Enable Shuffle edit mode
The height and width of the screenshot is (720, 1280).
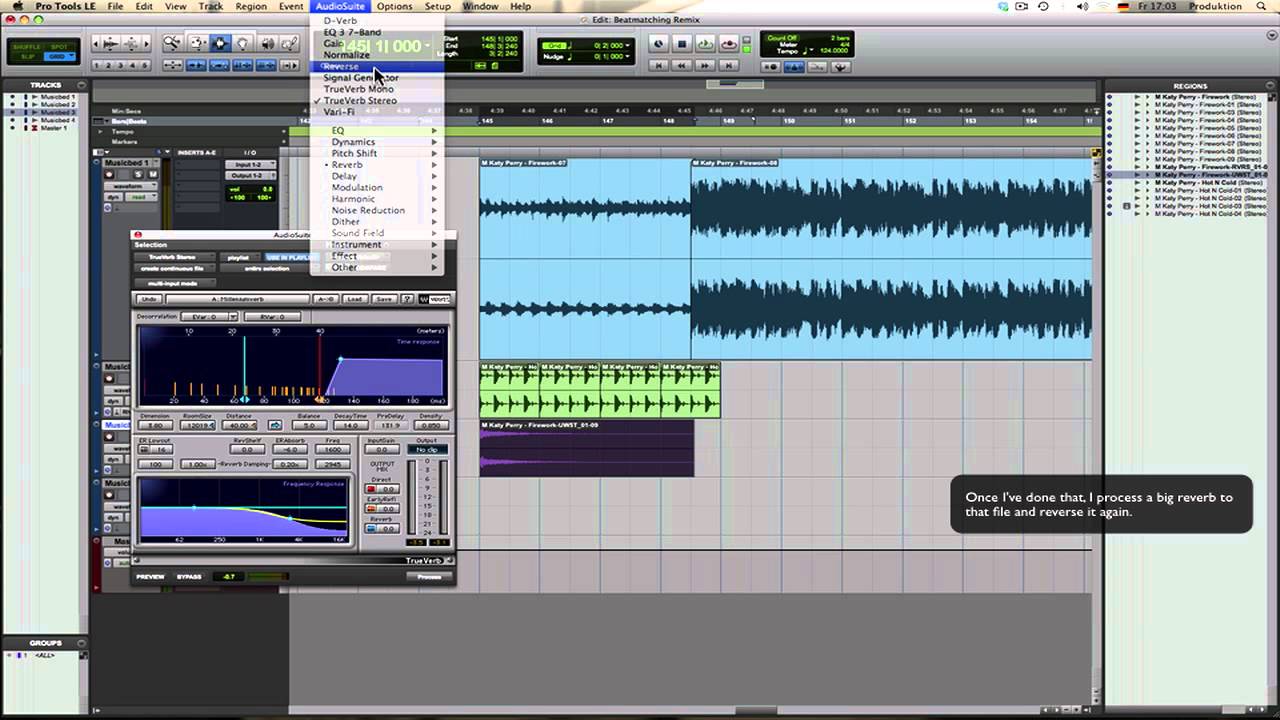point(27,47)
